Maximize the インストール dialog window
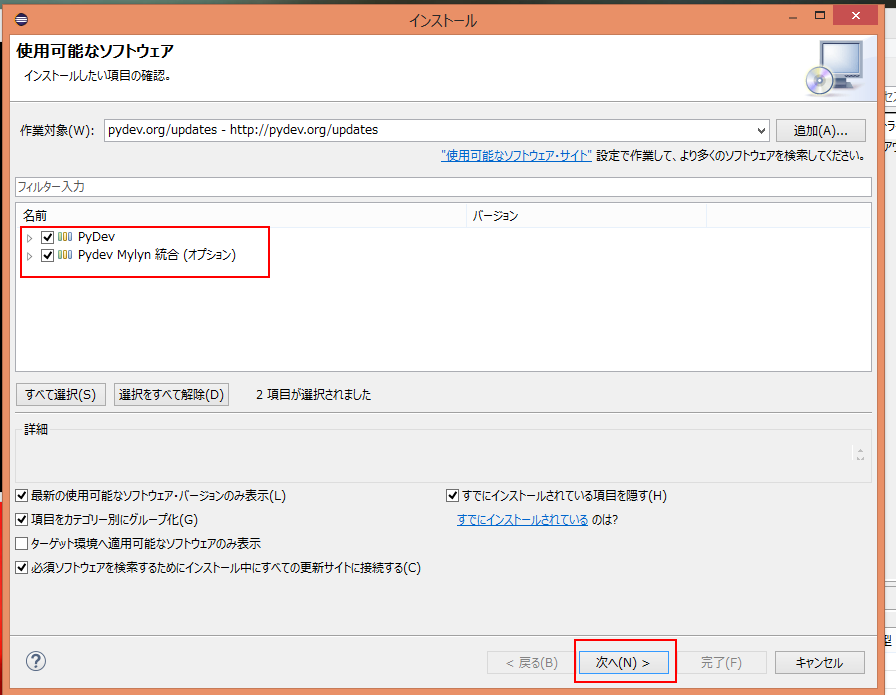Screen dimensions: 896x695 [x=820, y=15]
